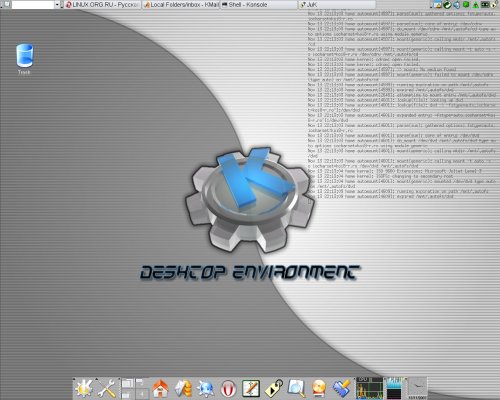Screen dimensions: 500x400
Task: Open the Trash desktop icon
Action: coord(25,59)
